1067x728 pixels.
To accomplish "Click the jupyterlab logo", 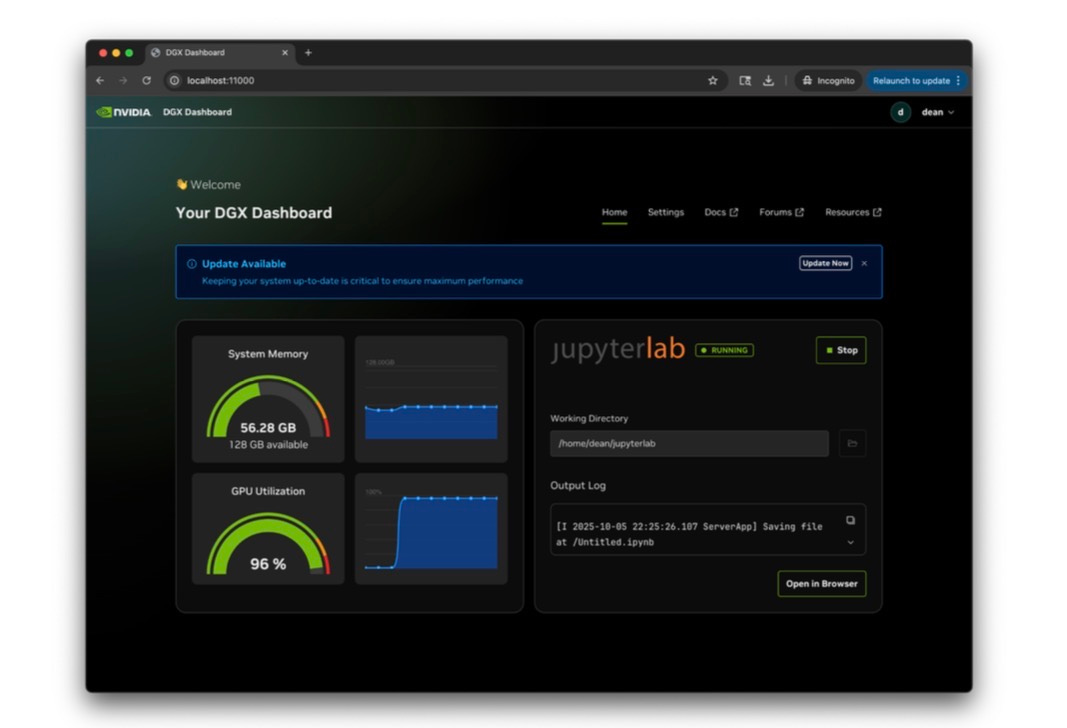I will point(618,348).
